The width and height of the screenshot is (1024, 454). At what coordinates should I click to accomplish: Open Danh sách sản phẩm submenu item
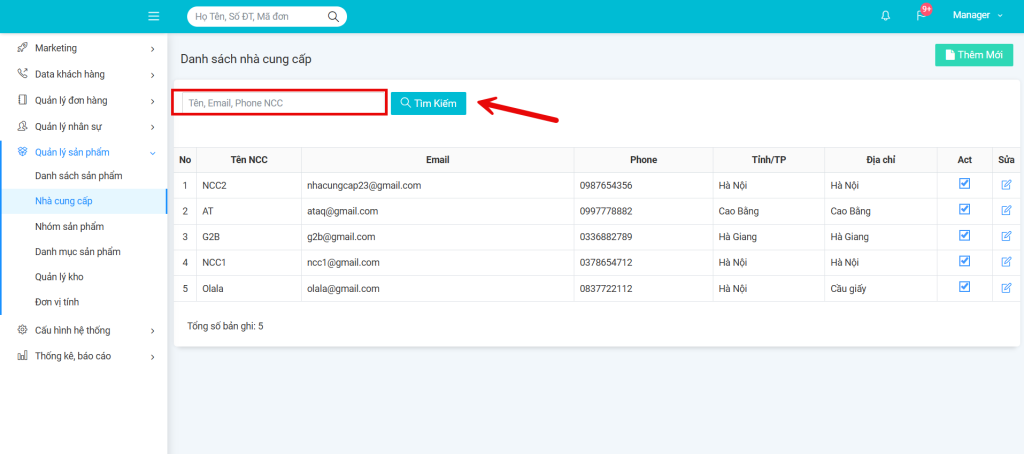point(78,176)
